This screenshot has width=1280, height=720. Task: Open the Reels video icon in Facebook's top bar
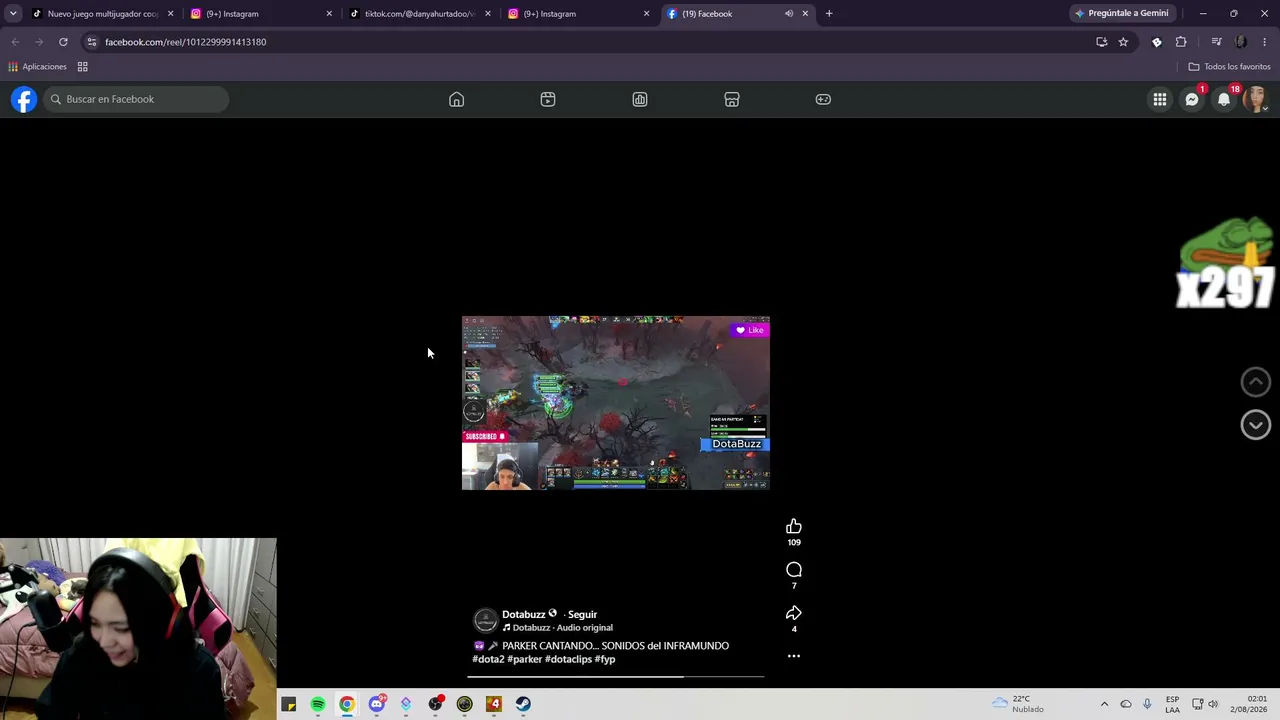(x=548, y=99)
